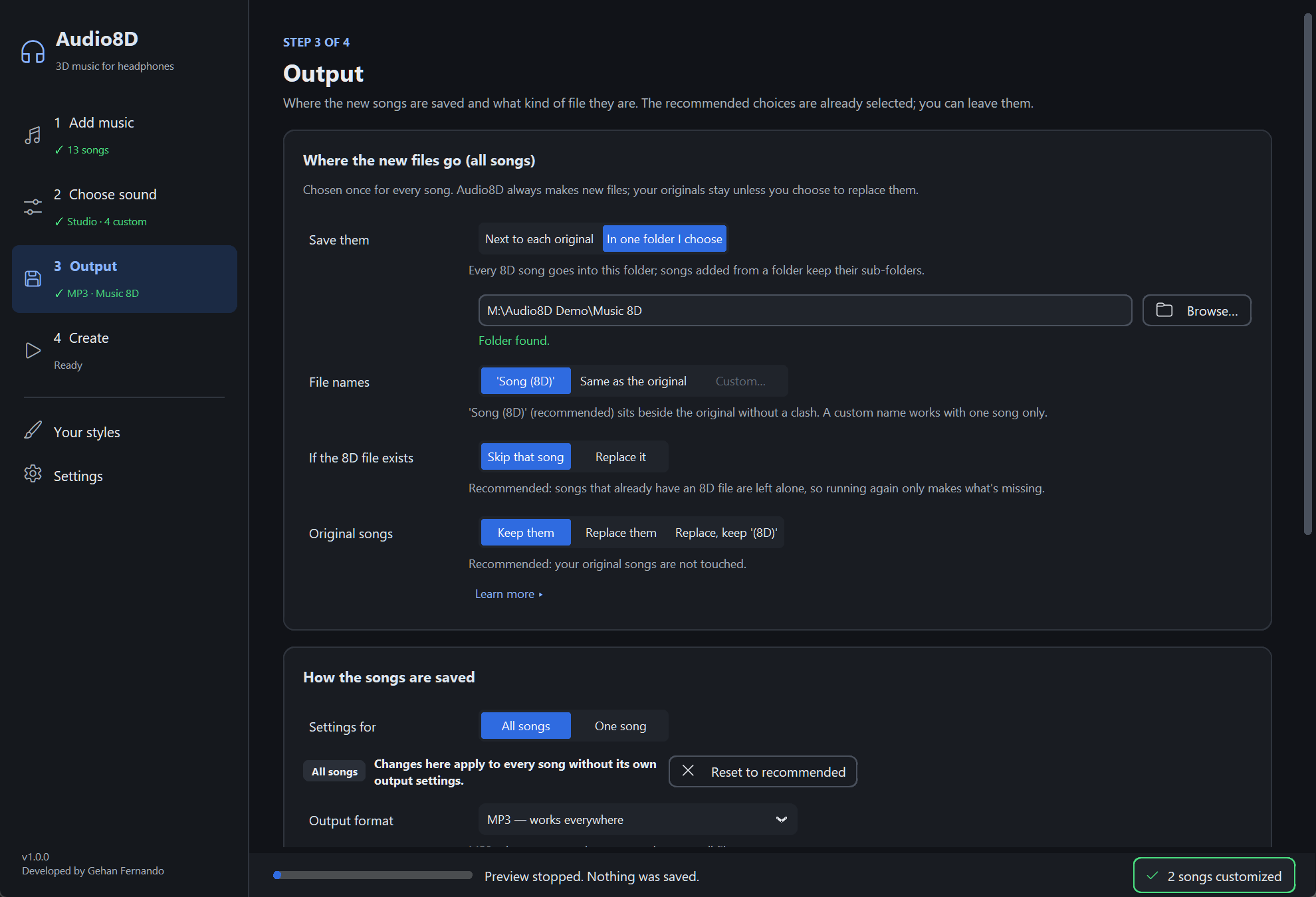Viewport: 1316px width, 897px height.
Task: Open step 3 Output in sidebar
Action: (x=124, y=279)
